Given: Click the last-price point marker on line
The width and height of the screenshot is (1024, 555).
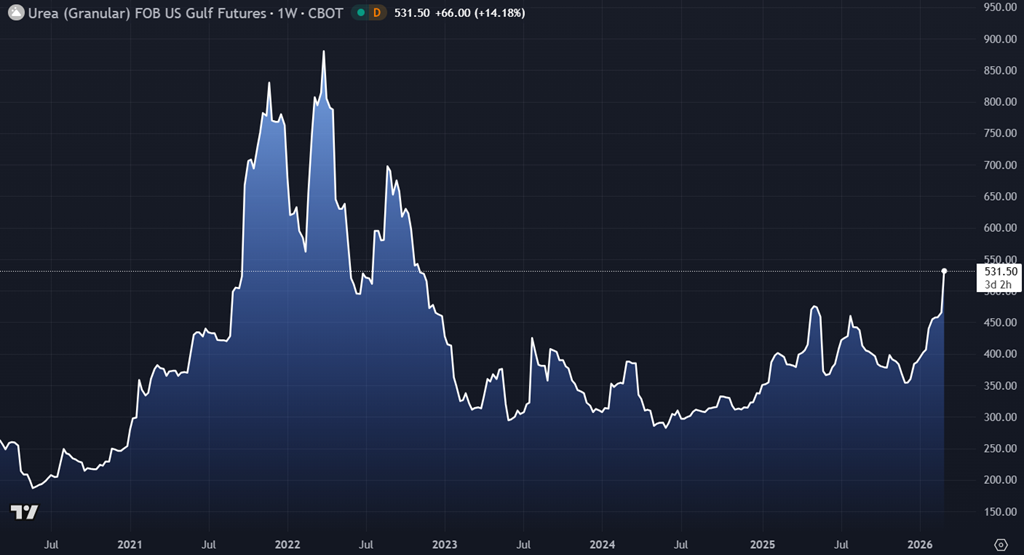Looking at the screenshot, I should [x=944, y=271].
